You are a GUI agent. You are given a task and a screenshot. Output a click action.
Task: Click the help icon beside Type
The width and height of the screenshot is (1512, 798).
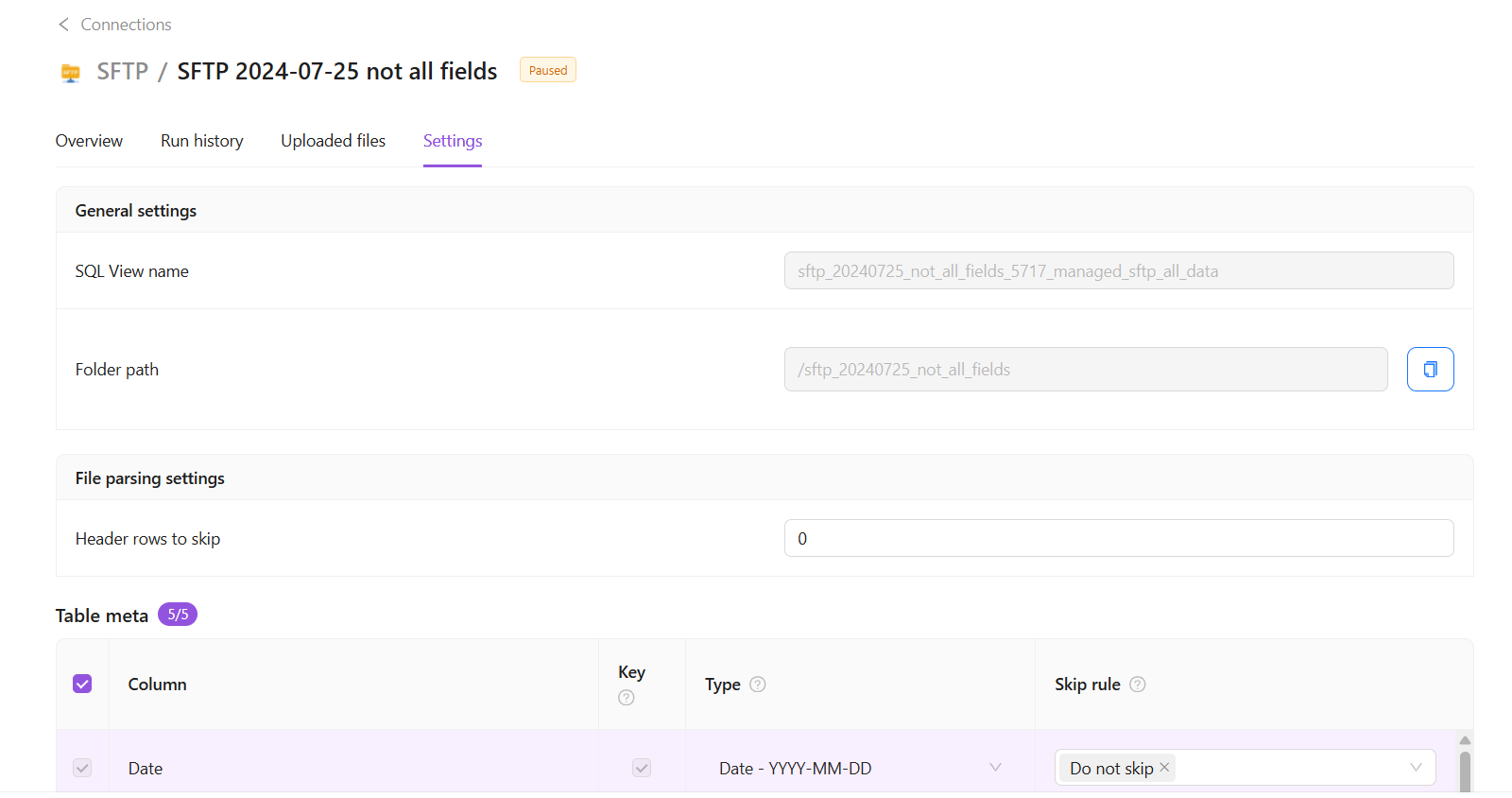[757, 685]
